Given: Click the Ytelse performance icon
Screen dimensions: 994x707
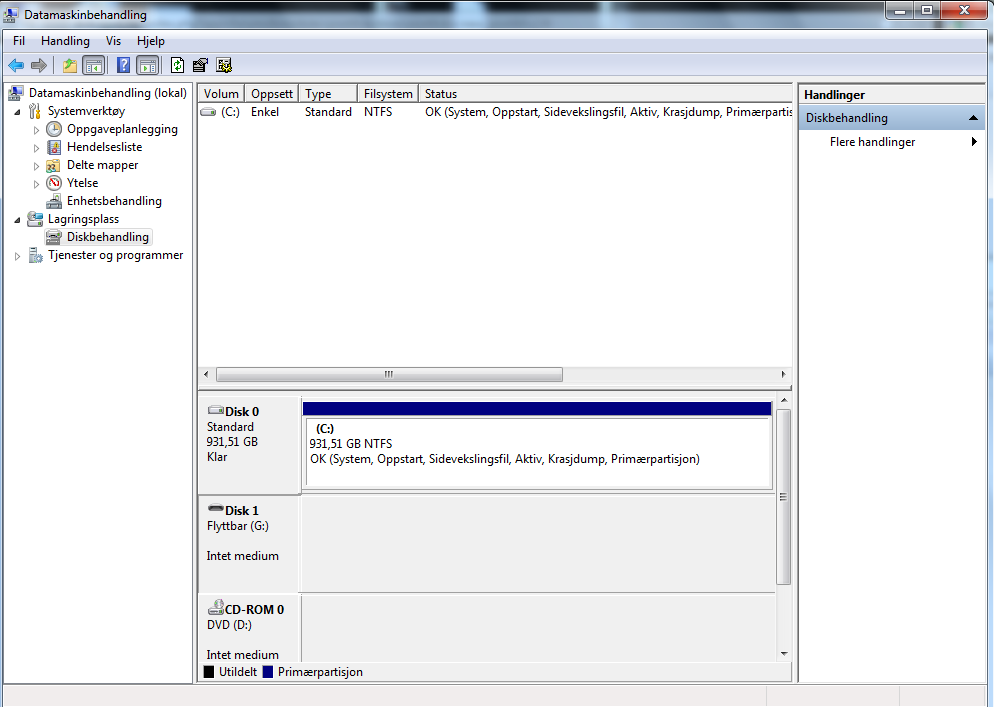Looking at the screenshot, I should pyautogui.click(x=54, y=183).
